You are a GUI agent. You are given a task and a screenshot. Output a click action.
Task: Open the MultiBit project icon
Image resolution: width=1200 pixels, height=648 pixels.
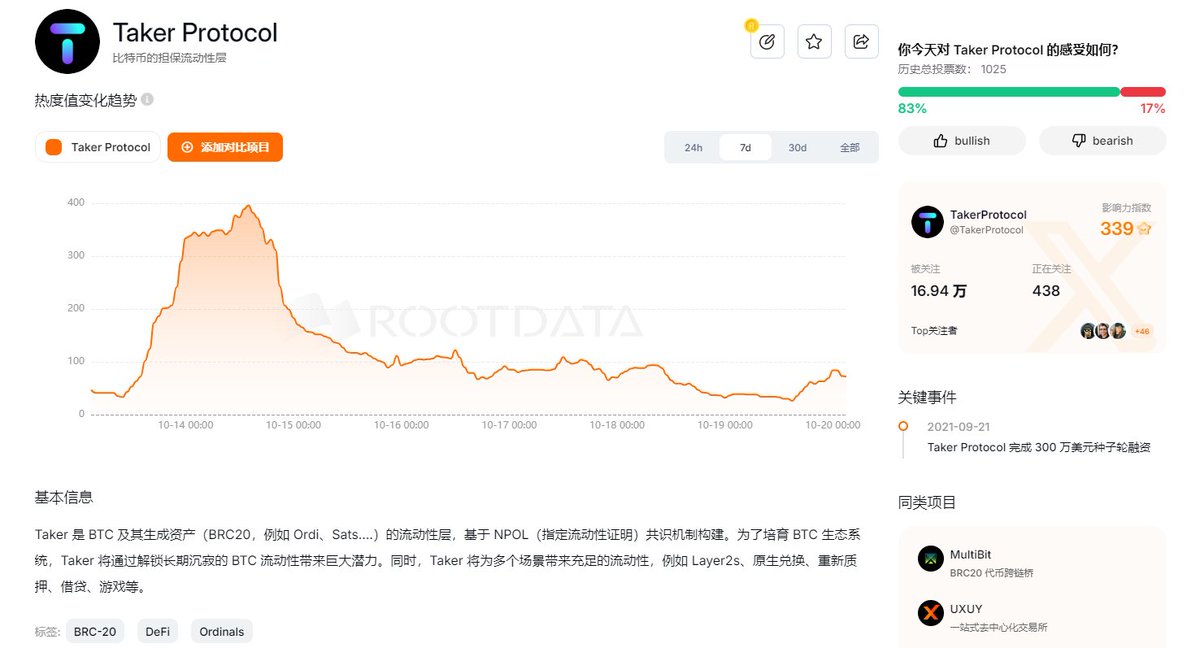click(x=931, y=559)
